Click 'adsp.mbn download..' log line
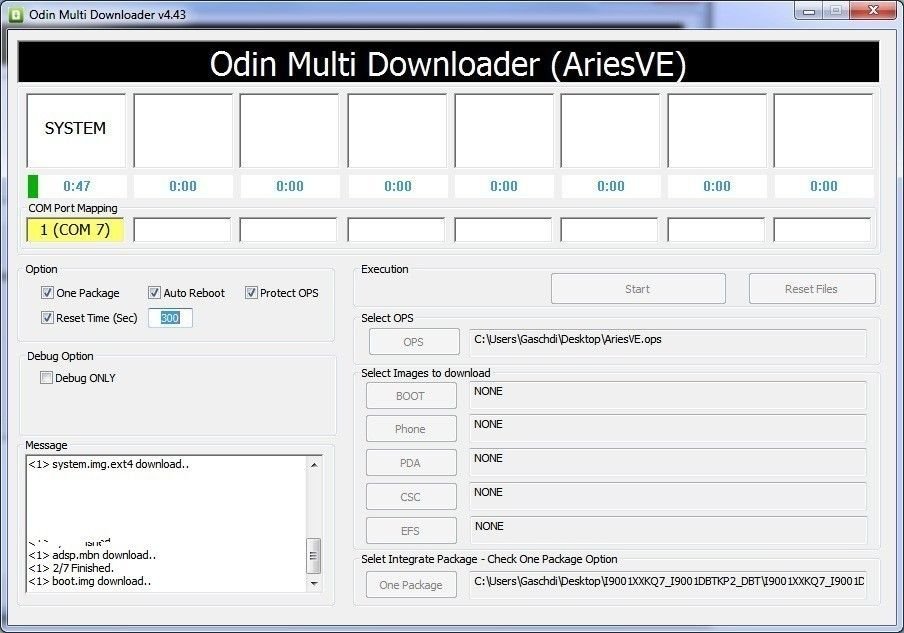Image resolution: width=904 pixels, height=633 pixels. pyautogui.click(x=92, y=555)
